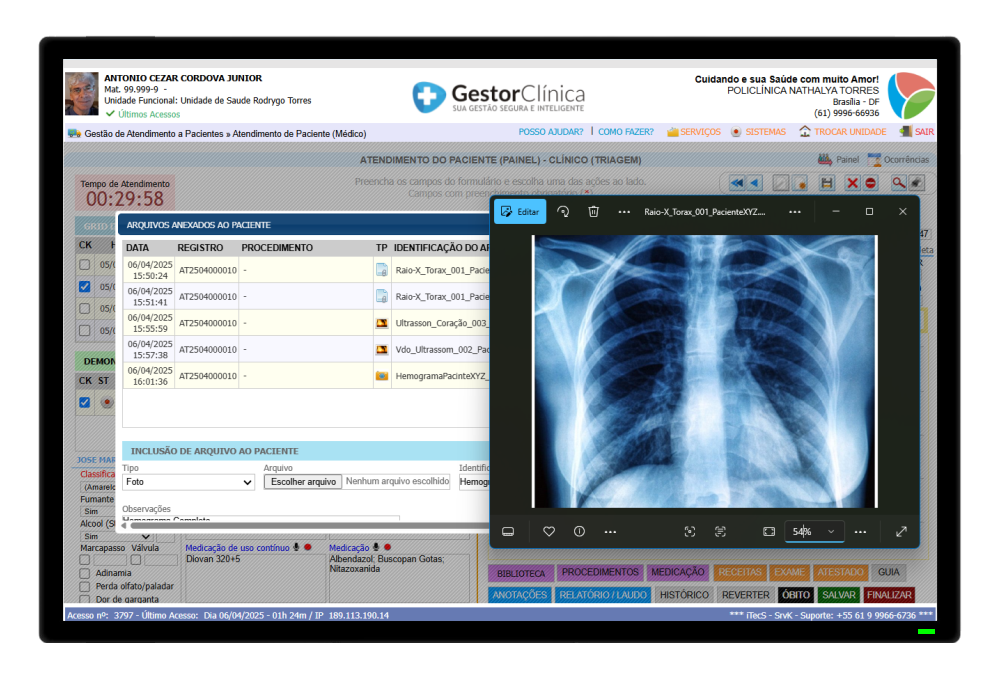The width and height of the screenshot is (1000, 680).
Task: Click the Escolher arquivo button
Action: [304, 482]
